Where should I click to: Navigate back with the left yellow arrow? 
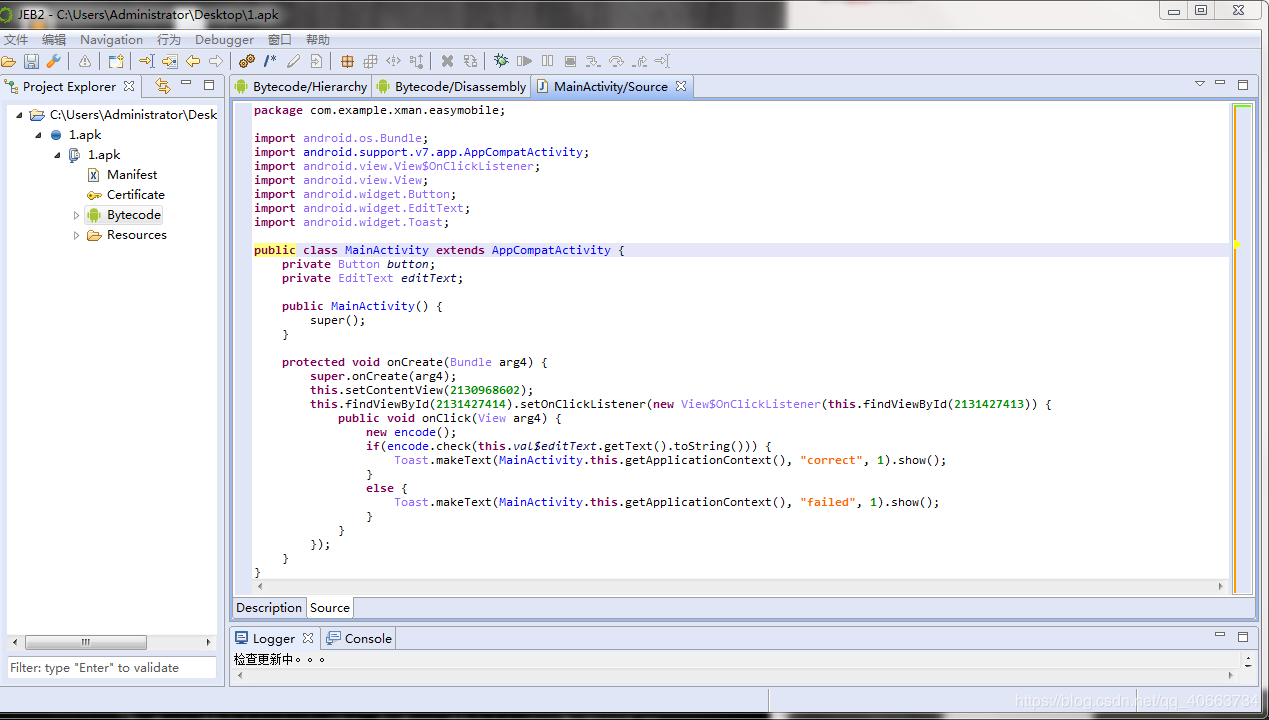coord(193,62)
